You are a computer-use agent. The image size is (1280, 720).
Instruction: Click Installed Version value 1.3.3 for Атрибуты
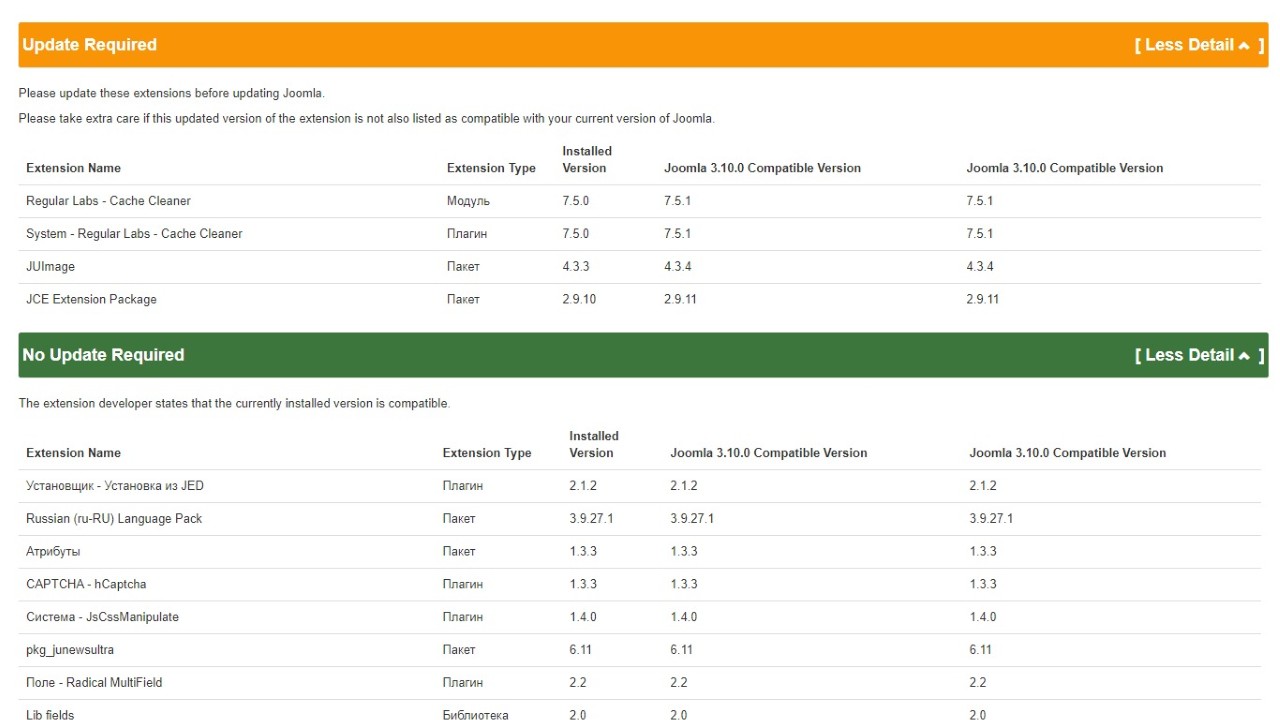(x=583, y=552)
